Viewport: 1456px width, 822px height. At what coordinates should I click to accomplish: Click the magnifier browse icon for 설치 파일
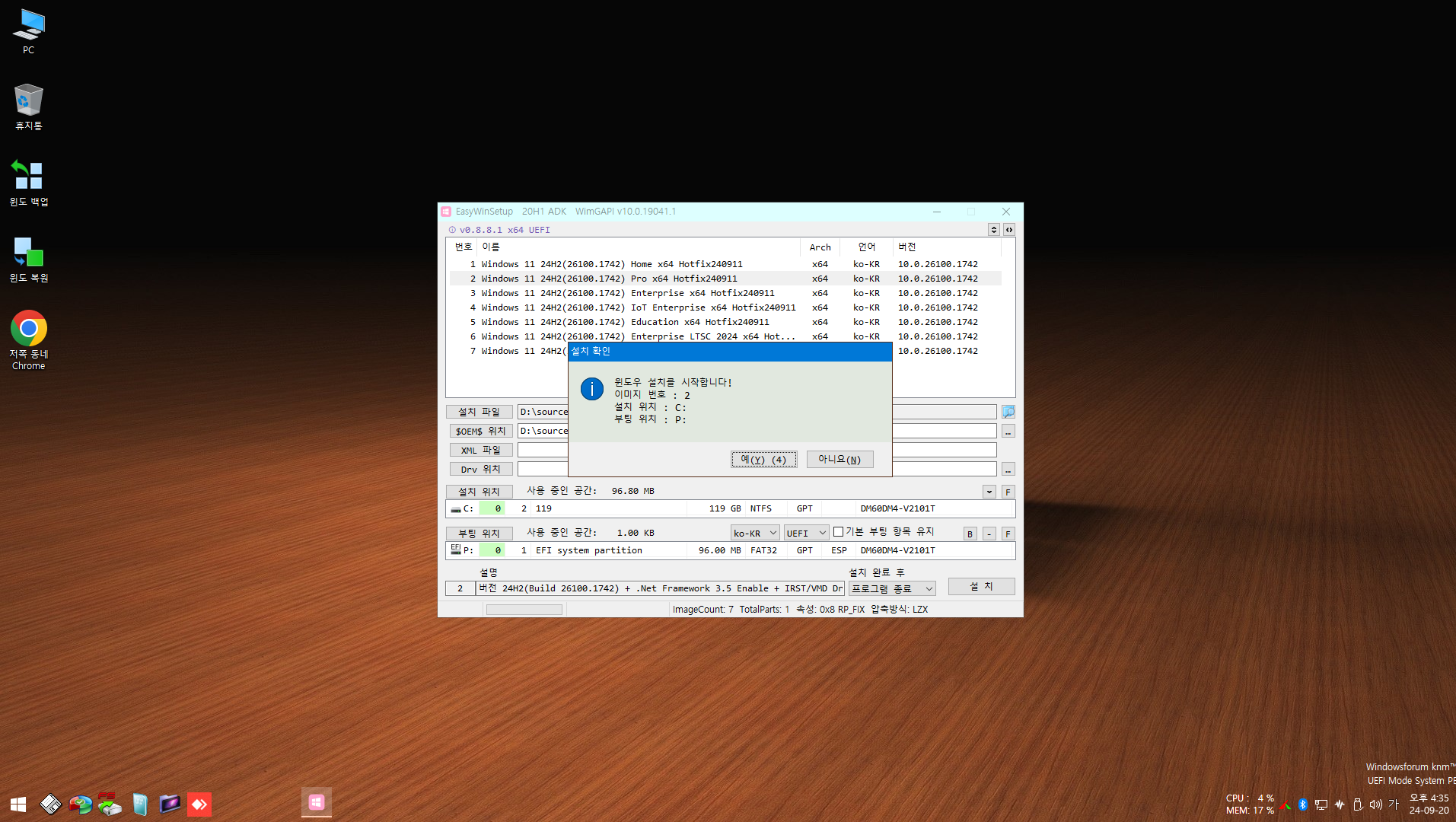tap(1008, 412)
